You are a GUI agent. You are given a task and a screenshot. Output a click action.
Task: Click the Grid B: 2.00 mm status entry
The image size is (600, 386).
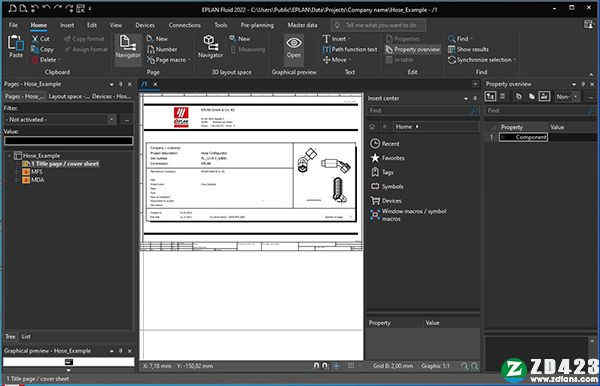click(x=393, y=366)
